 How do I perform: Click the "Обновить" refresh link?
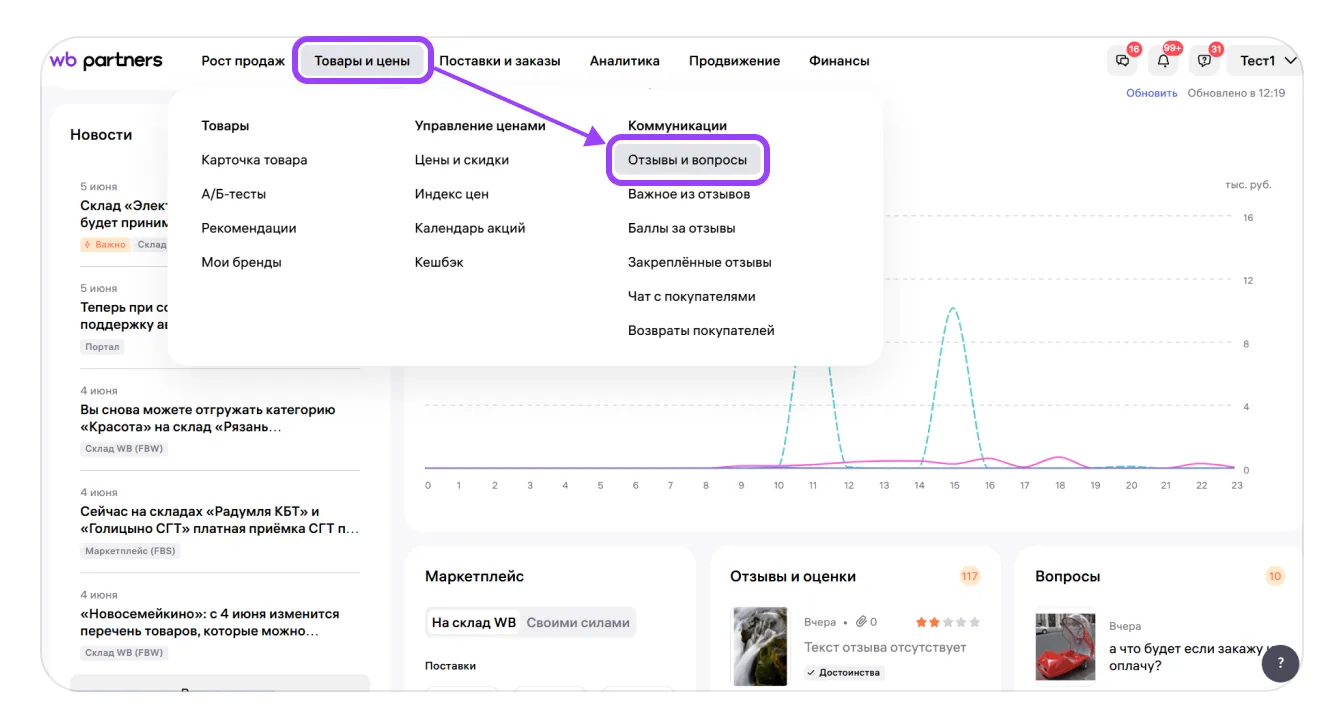coord(1152,93)
